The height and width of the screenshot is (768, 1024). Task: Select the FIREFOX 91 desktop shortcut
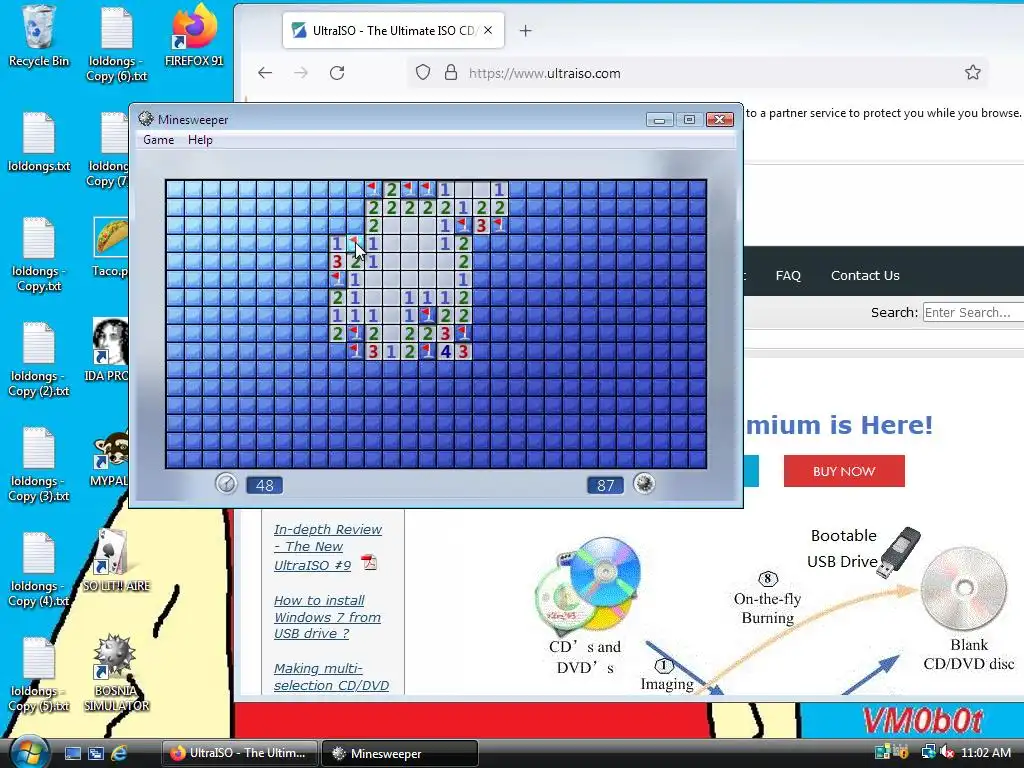tap(194, 36)
